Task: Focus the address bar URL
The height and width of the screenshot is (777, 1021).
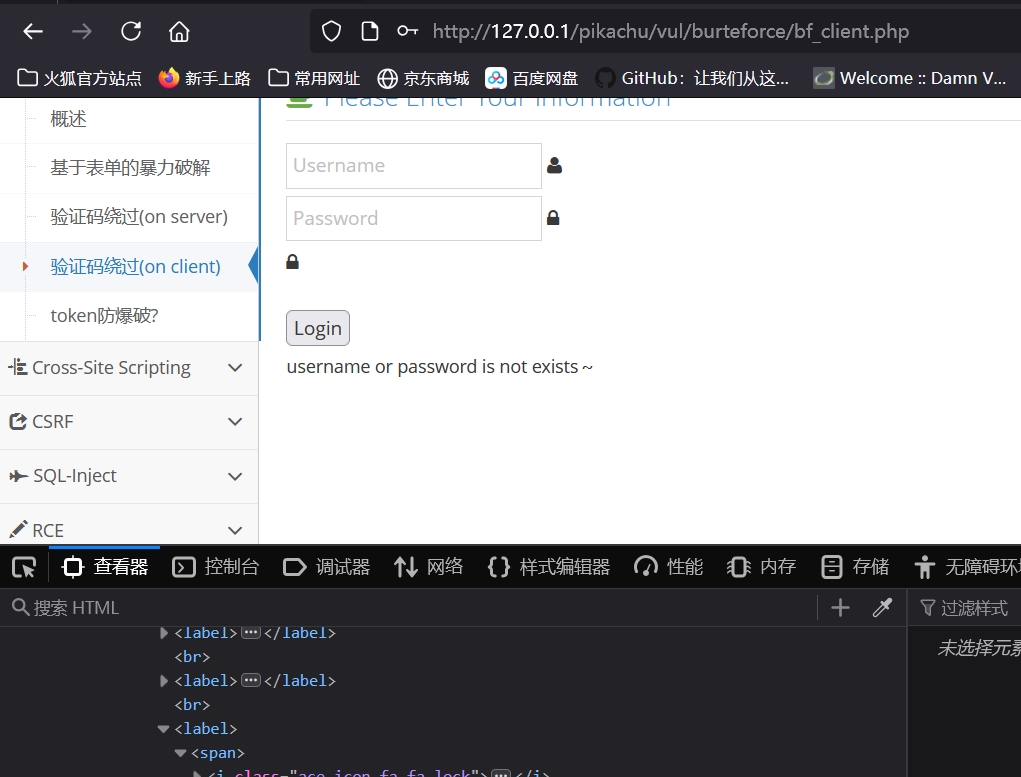Action: [671, 31]
